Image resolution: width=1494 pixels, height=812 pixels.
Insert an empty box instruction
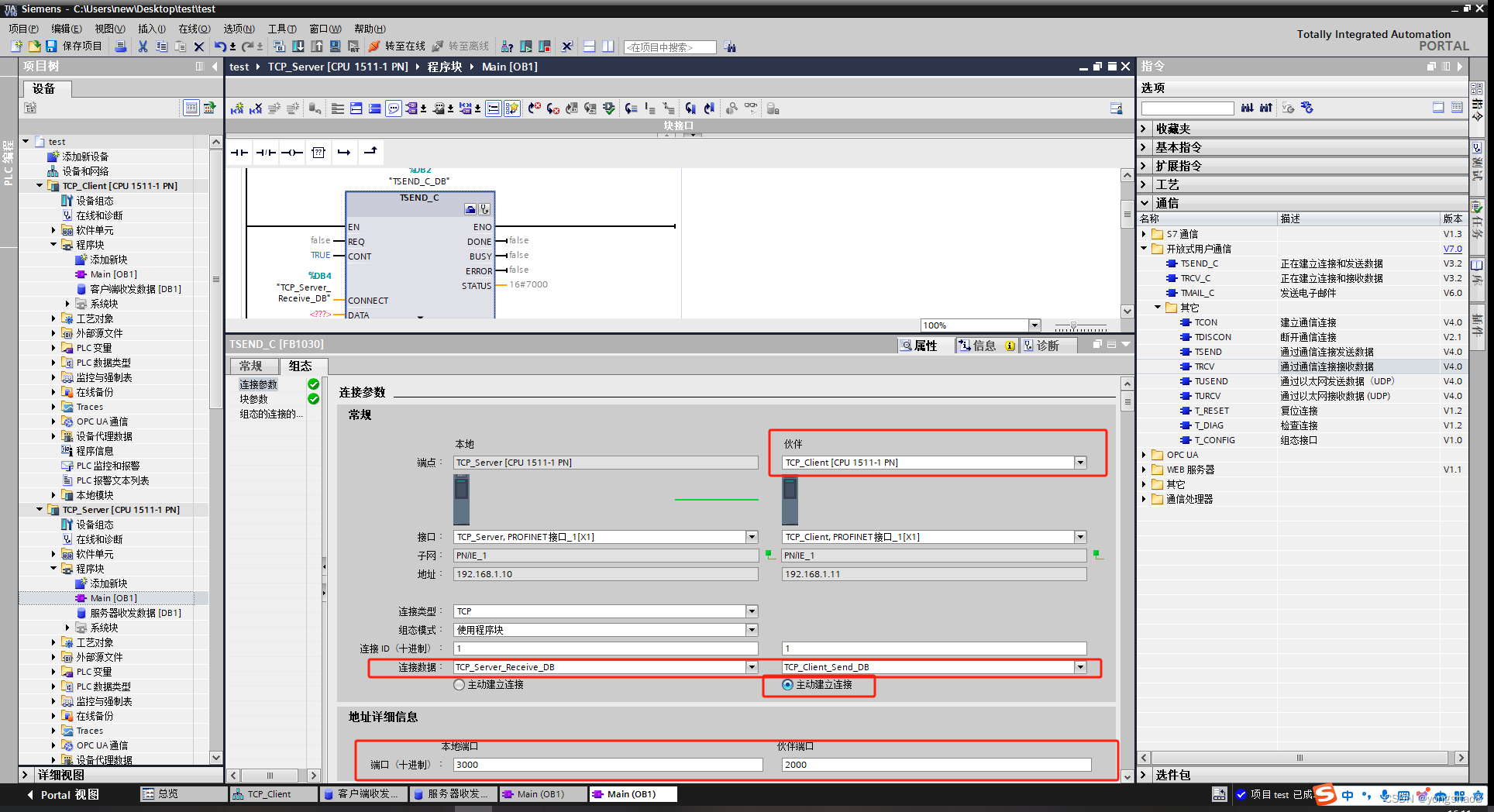[x=318, y=153]
